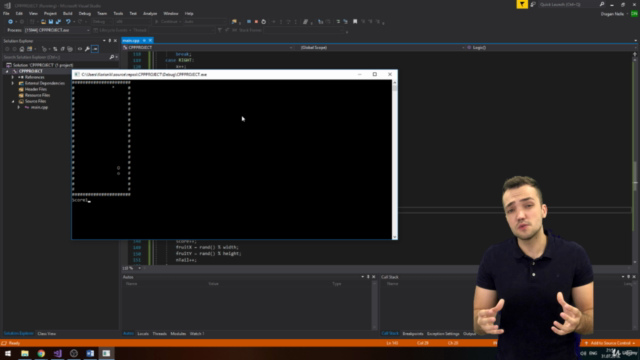The height and width of the screenshot is (360, 640).
Task: Stop debugging with the red stop icon
Action: [256, 22]
